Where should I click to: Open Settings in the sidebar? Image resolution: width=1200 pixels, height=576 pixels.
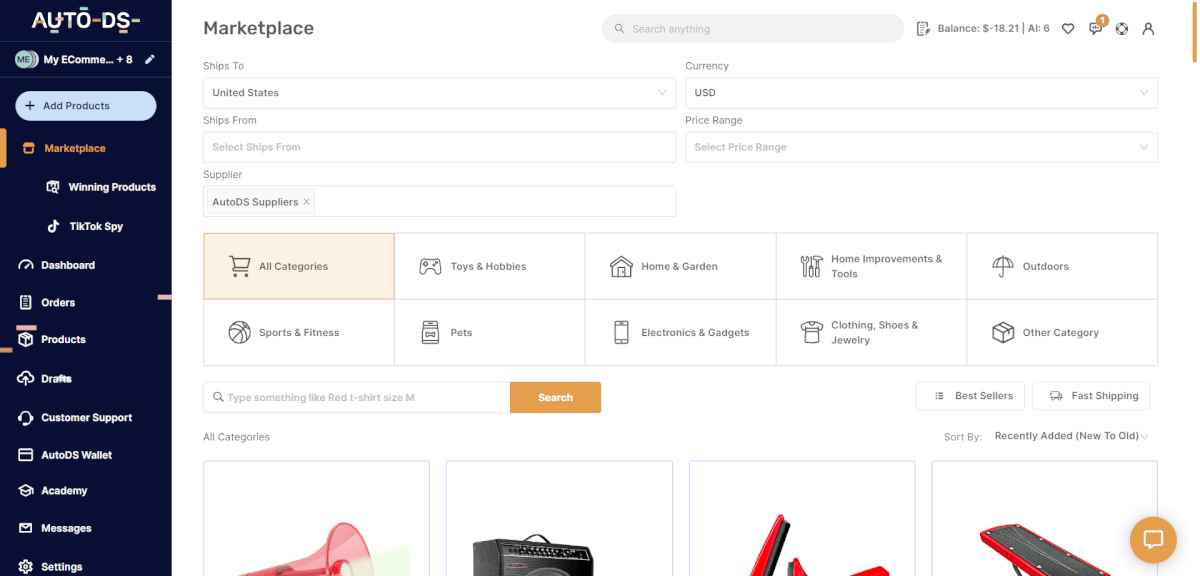pos(51,566)
